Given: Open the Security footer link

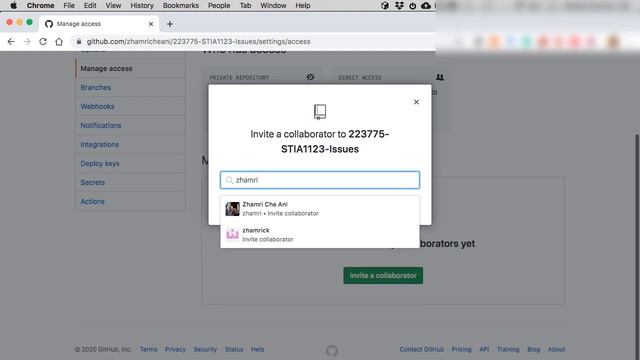Looking at the screenshot, I should (x=205, y=349).
